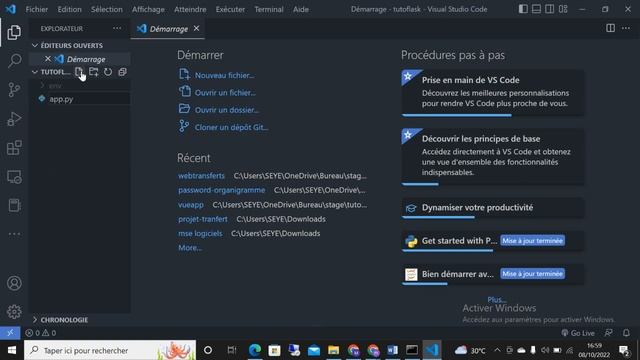This screenshot has height=360, width=640.
Task: Collapse all folders in explorer
Action: pos(122,72)
